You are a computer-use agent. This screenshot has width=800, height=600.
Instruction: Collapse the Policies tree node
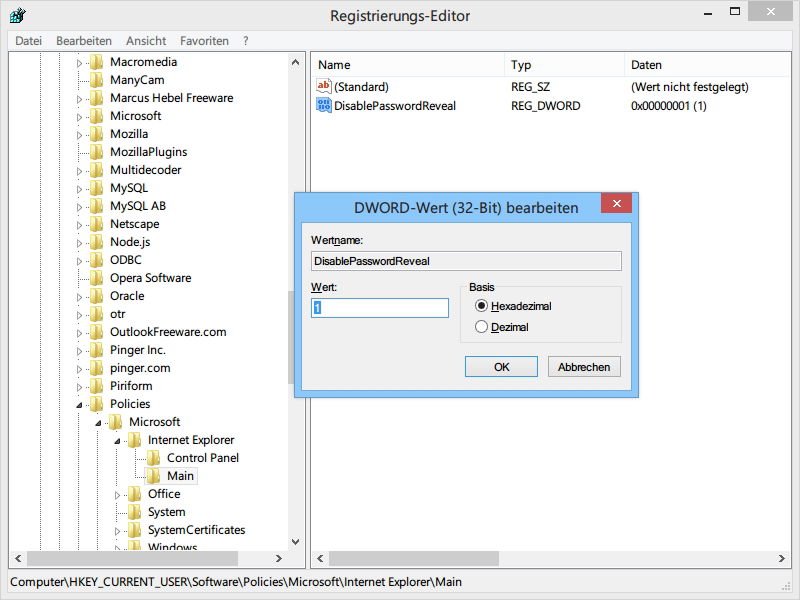coord(79,405)
